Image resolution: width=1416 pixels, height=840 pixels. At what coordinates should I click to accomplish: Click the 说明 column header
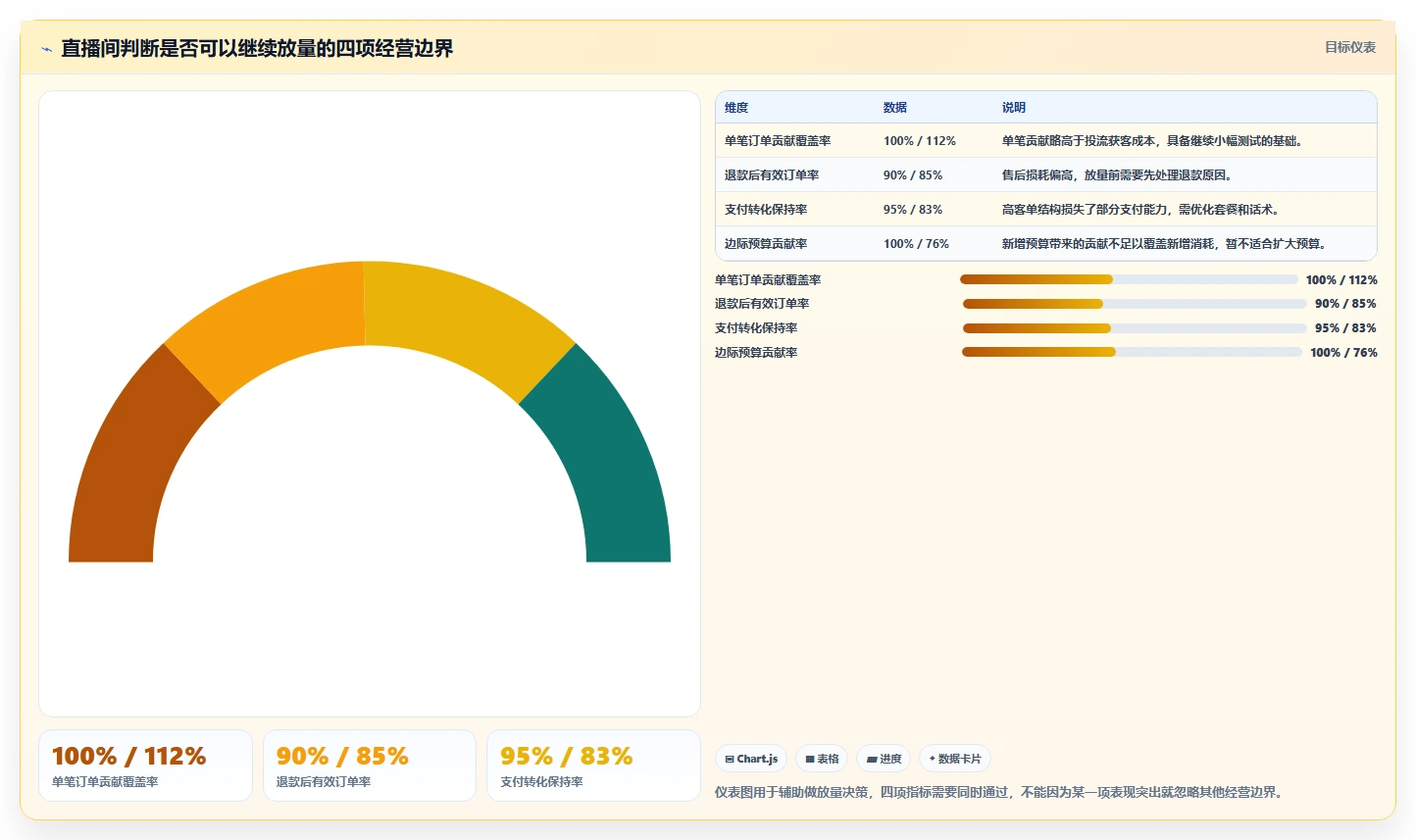point(1014,108)
